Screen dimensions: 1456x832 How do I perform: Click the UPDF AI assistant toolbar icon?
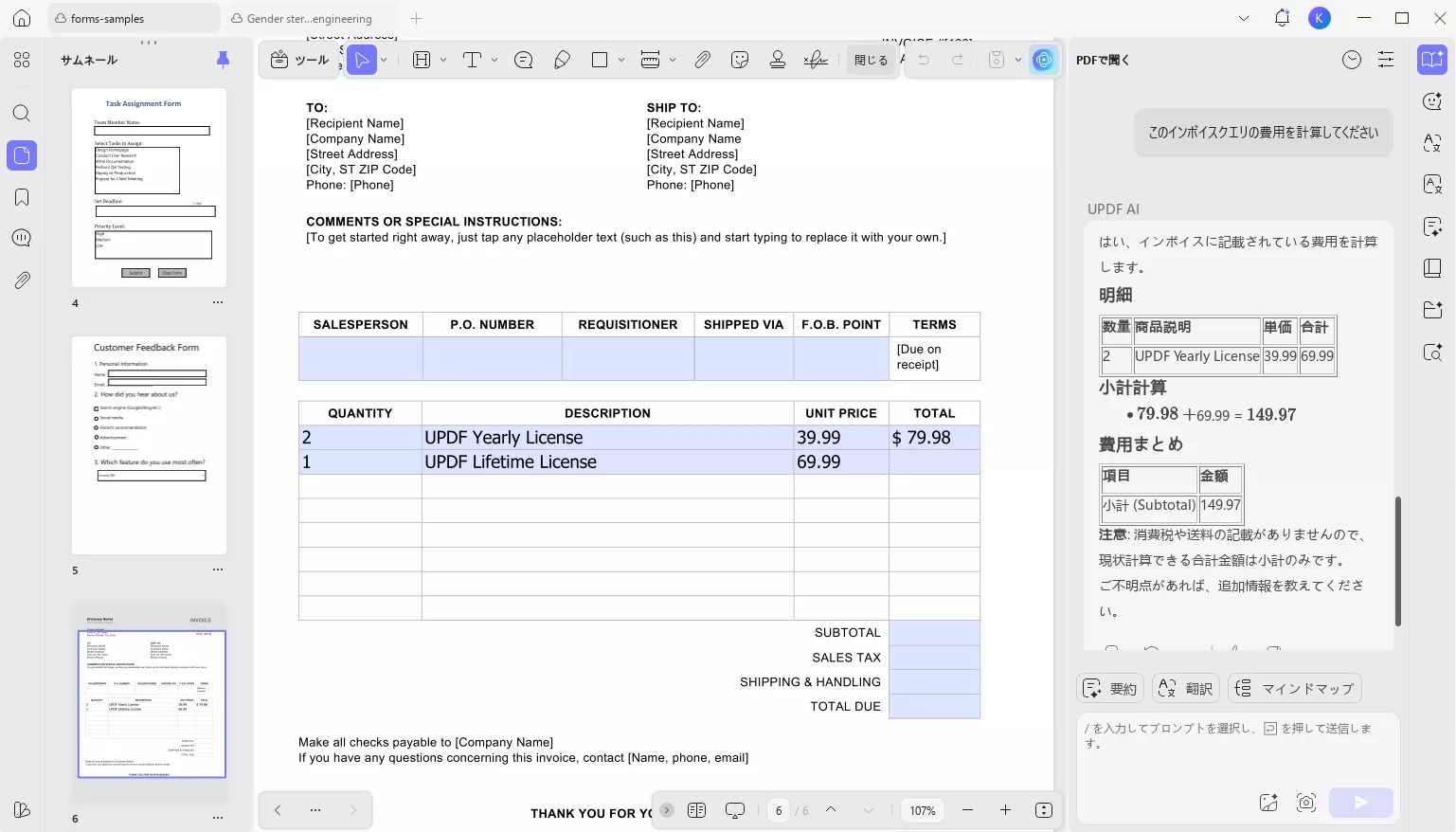pos(1043,60)
